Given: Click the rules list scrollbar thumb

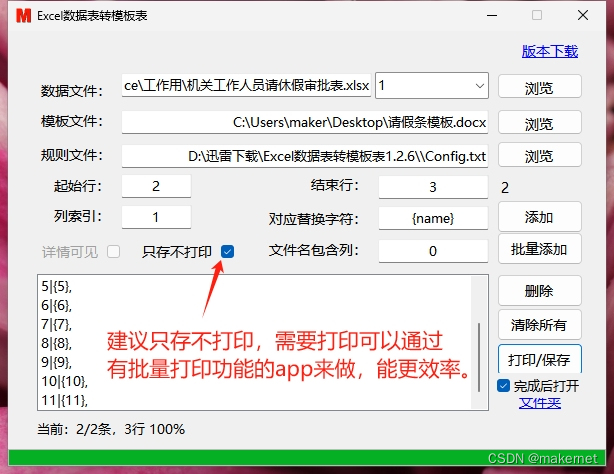Looking at the screenshot, I should click(x=479, y=357).
